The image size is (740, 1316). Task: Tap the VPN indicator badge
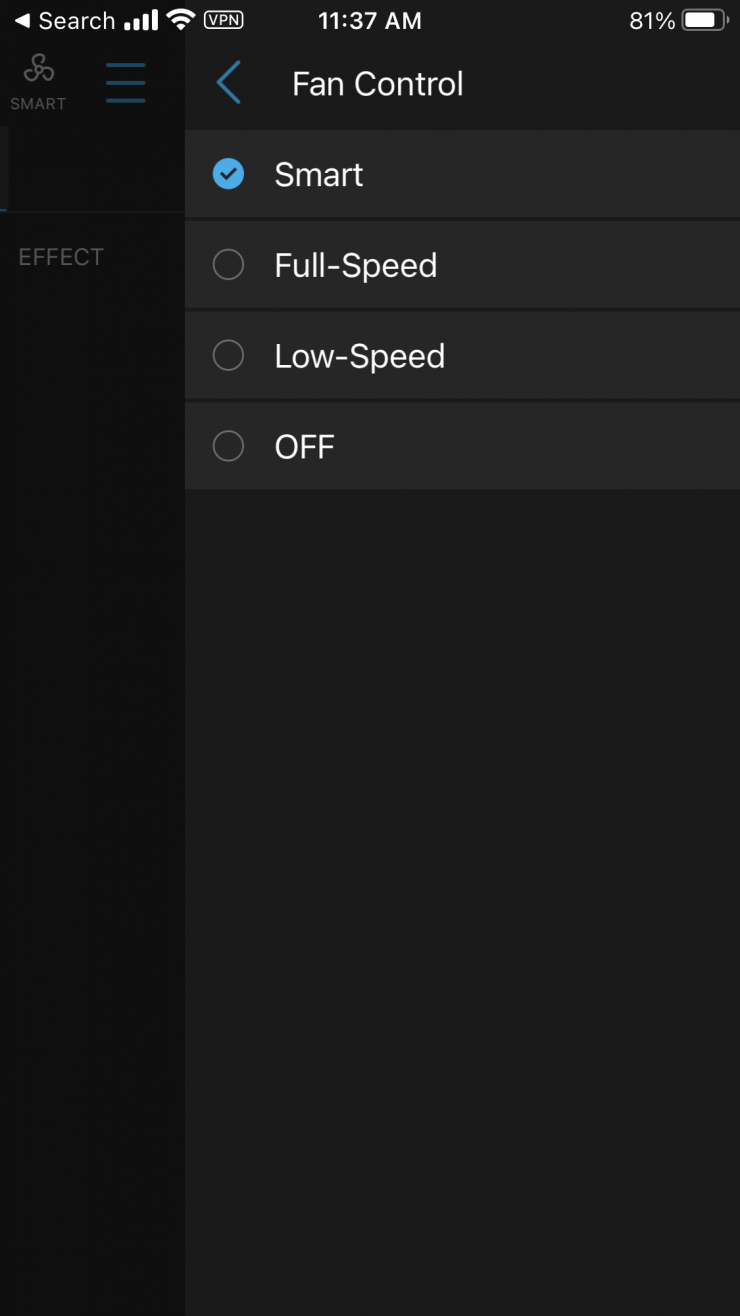222,20
